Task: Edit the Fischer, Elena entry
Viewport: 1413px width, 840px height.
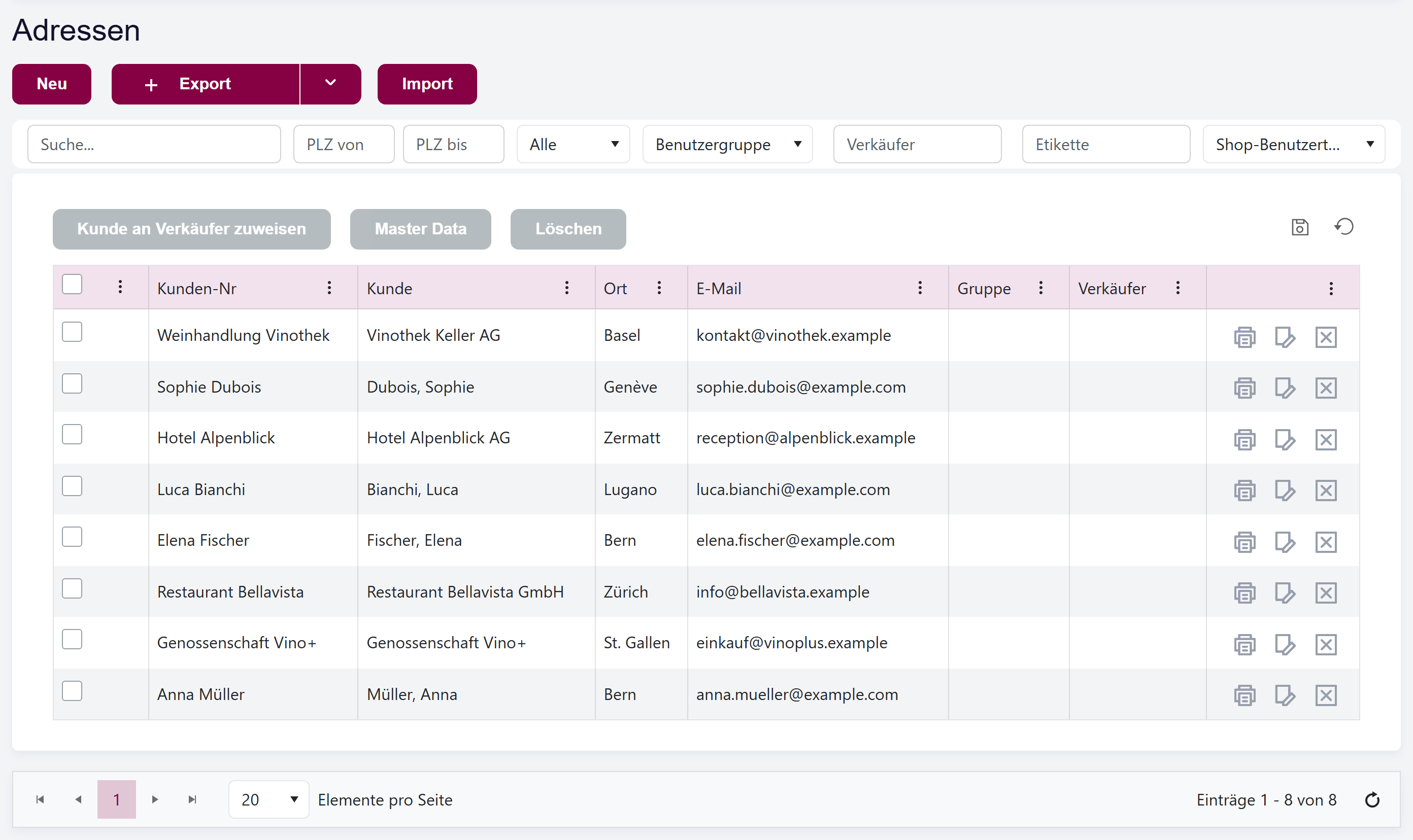Action: click(1285, 542)
